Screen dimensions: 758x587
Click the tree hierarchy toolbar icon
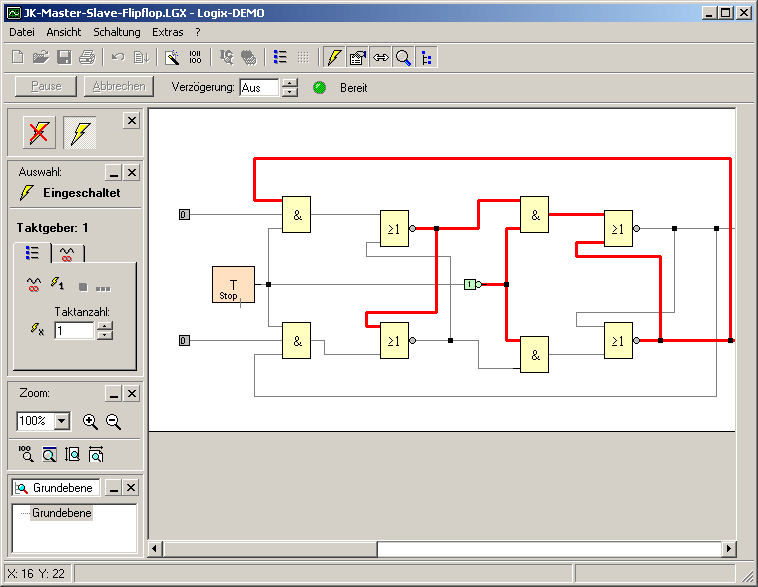[x=427, y=58]
